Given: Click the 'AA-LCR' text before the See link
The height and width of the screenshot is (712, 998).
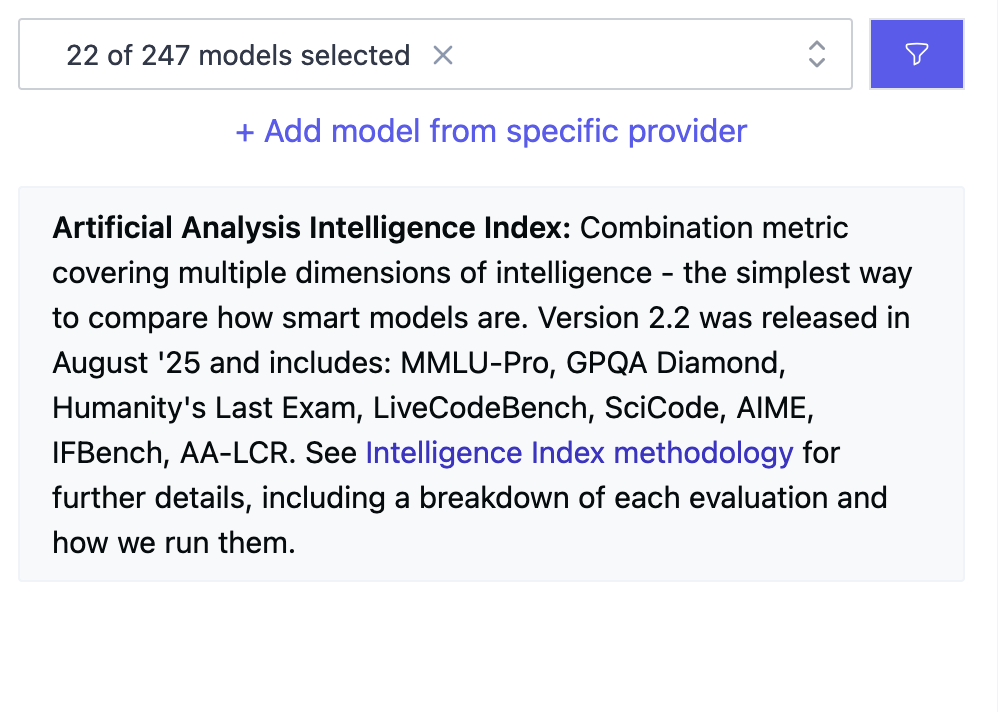Looking at the screenshot, I should [x=237, y=453].
